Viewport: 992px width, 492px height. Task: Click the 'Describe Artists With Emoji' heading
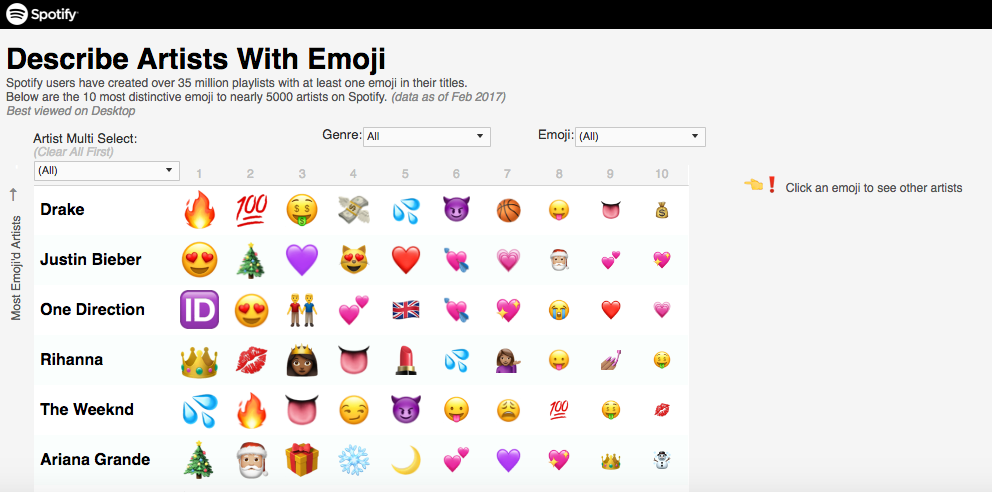tap(196, 59)
